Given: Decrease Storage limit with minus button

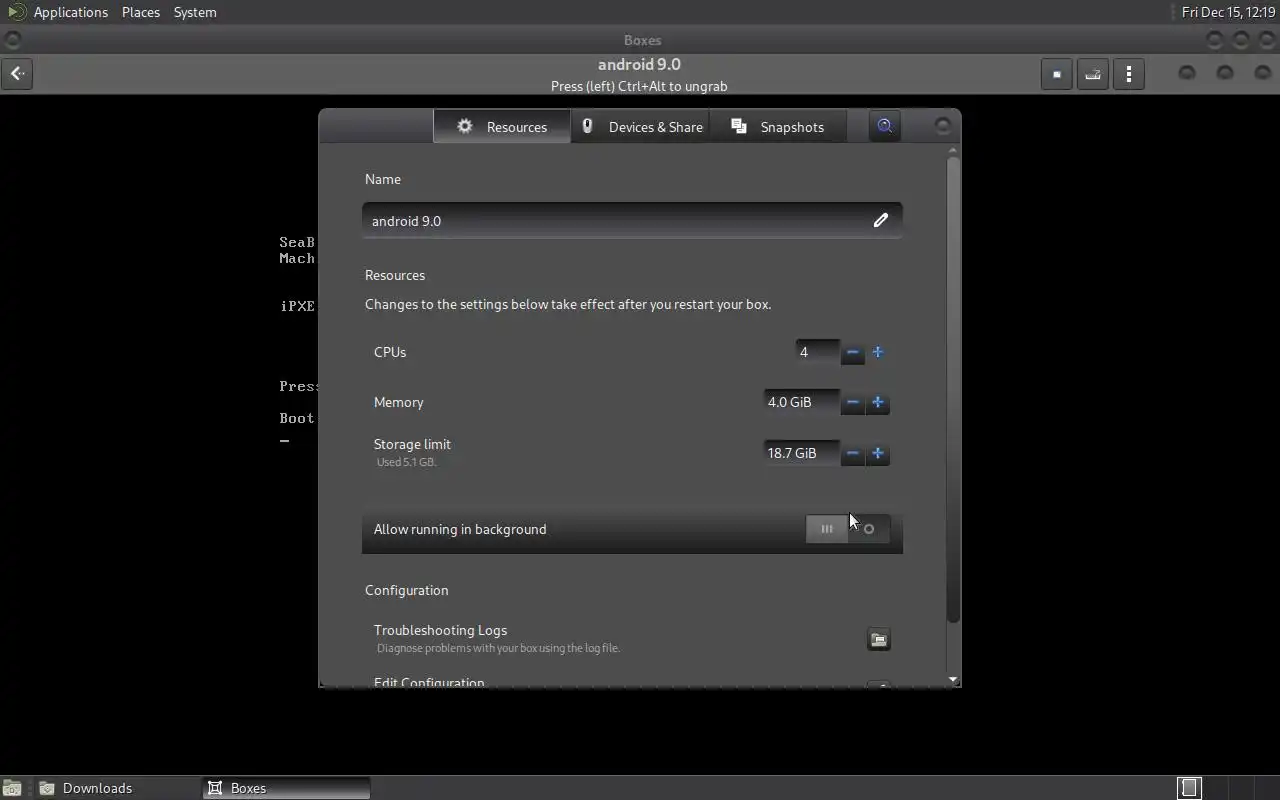Looking at the screenshot, I should tap(852, 453).
